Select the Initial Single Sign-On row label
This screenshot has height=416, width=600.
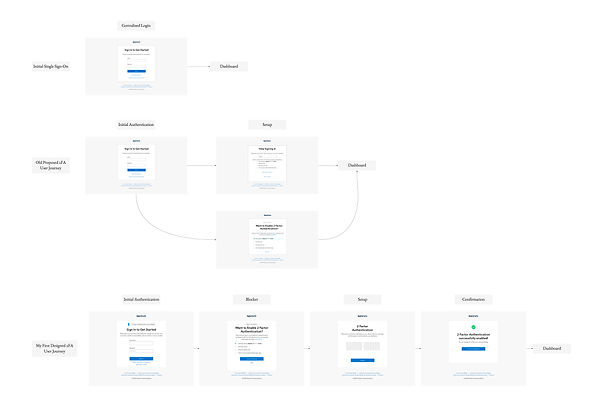[51, 66]
